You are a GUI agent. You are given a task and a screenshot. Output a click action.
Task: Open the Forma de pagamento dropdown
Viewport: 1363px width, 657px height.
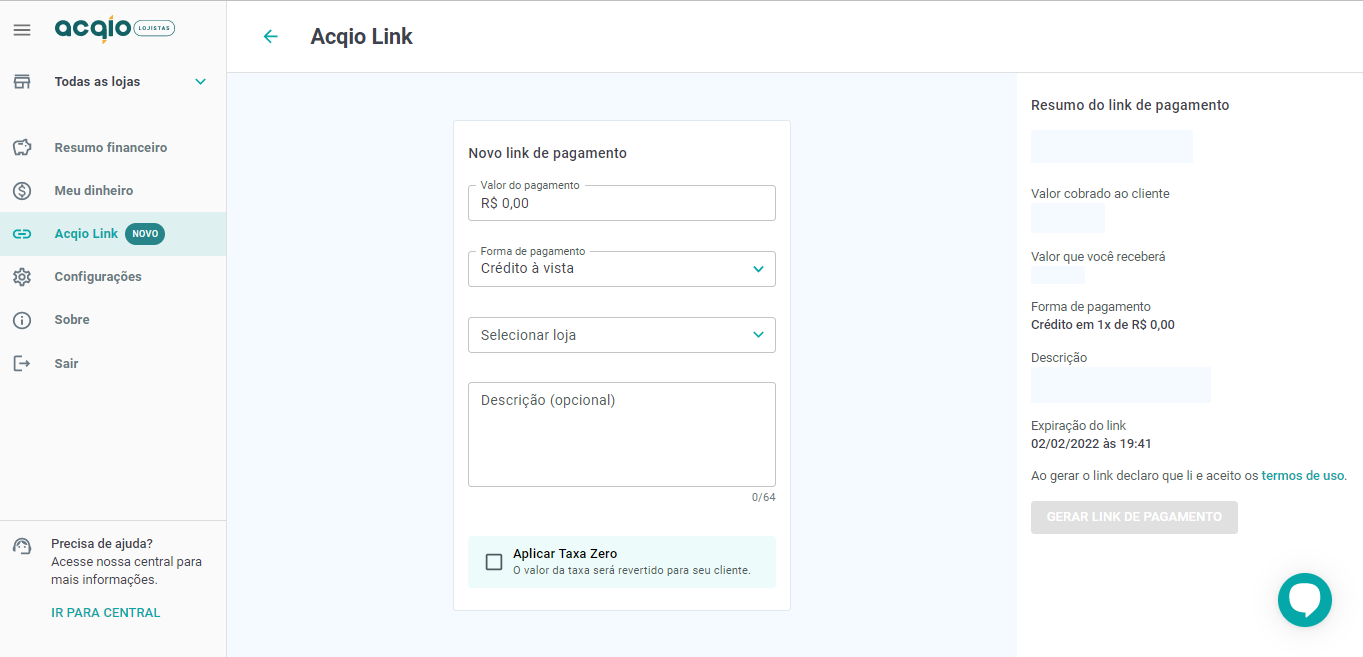pos(622,269)
